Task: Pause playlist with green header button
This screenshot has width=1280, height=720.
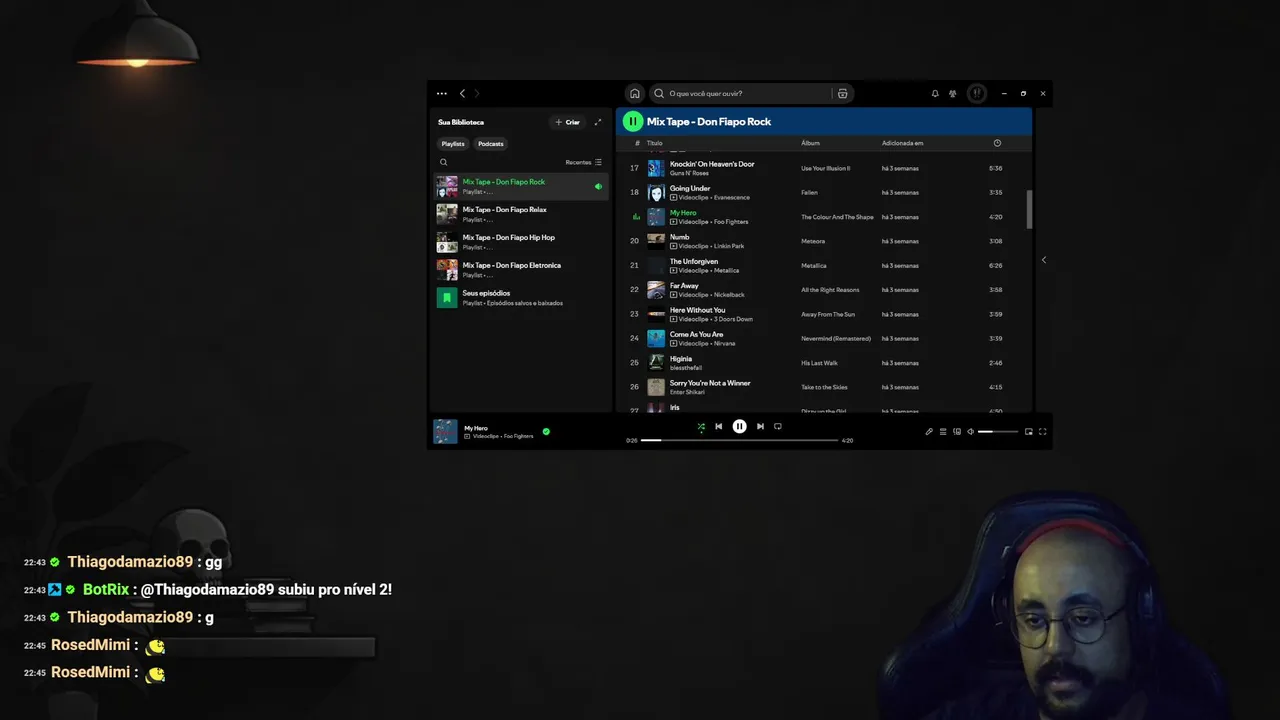Action: point(632,121)
